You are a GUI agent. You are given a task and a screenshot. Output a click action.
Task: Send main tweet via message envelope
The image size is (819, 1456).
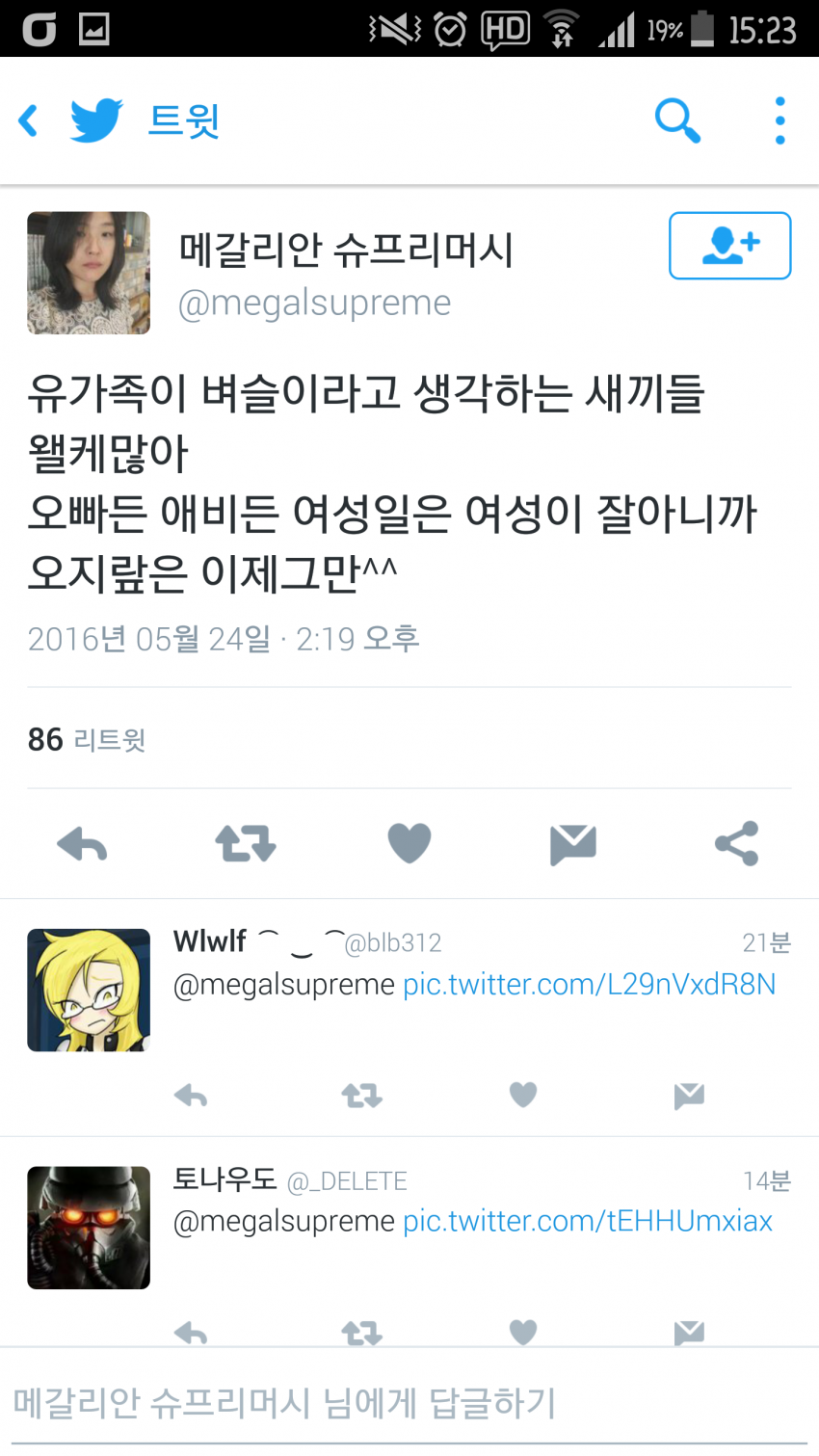[573, 844]
